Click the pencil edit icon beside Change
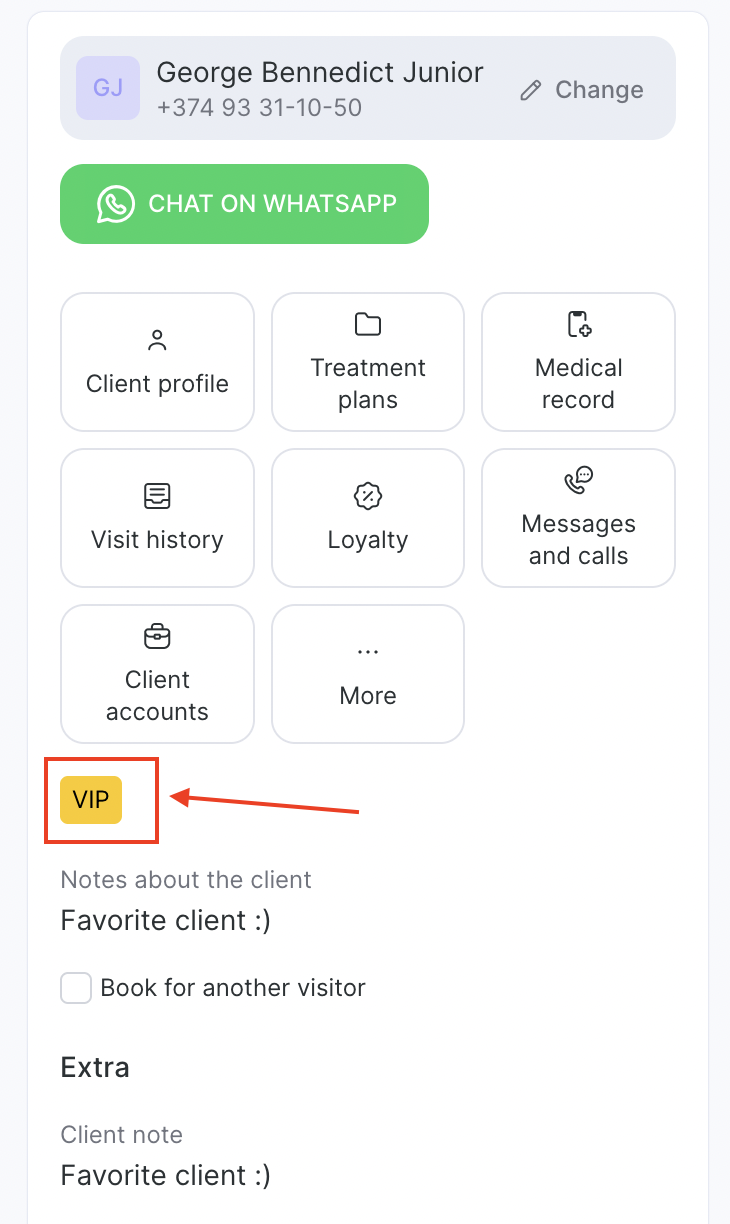Viewport: 730px width, 1224px height. pyautogui.click(x=531, y=90)
